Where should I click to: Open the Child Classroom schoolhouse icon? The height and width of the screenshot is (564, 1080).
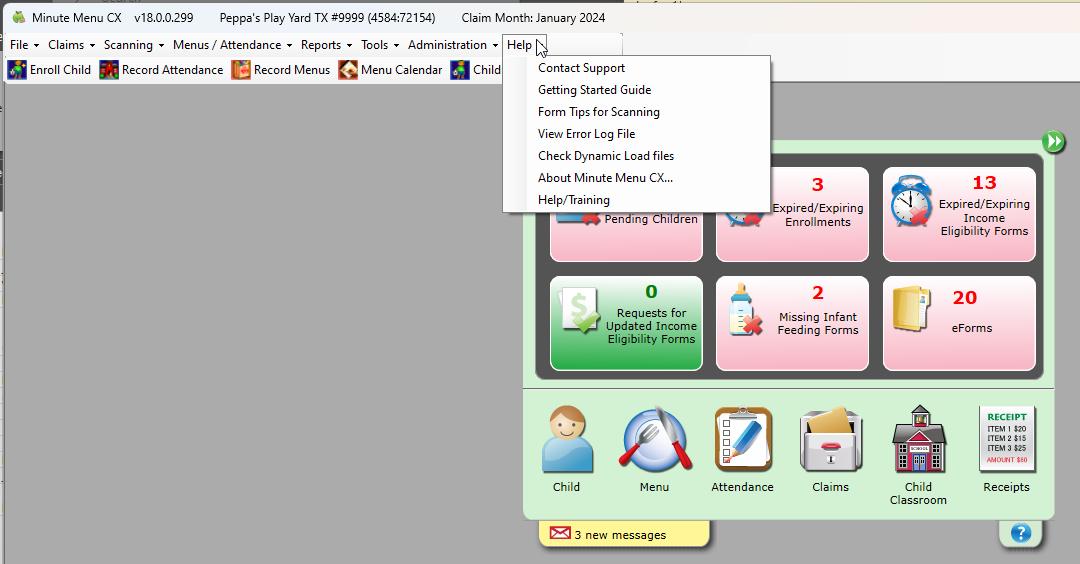tap(919, 439)
